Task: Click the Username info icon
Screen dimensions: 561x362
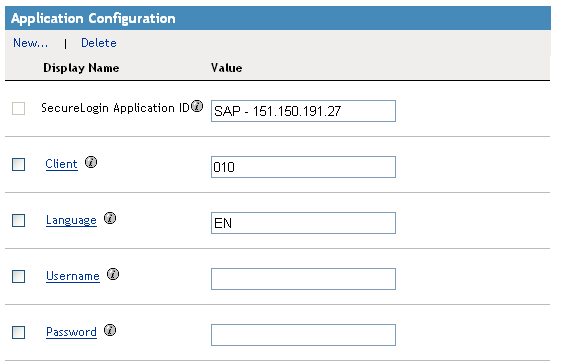Action: [113, 274]
